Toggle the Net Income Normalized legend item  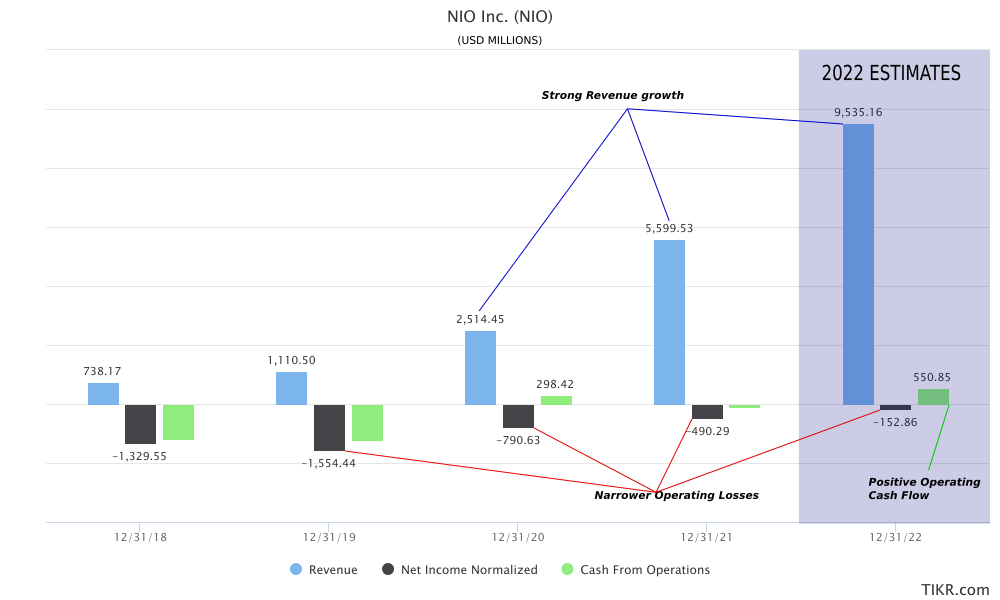pyautogui.click(x=460, y=569)
